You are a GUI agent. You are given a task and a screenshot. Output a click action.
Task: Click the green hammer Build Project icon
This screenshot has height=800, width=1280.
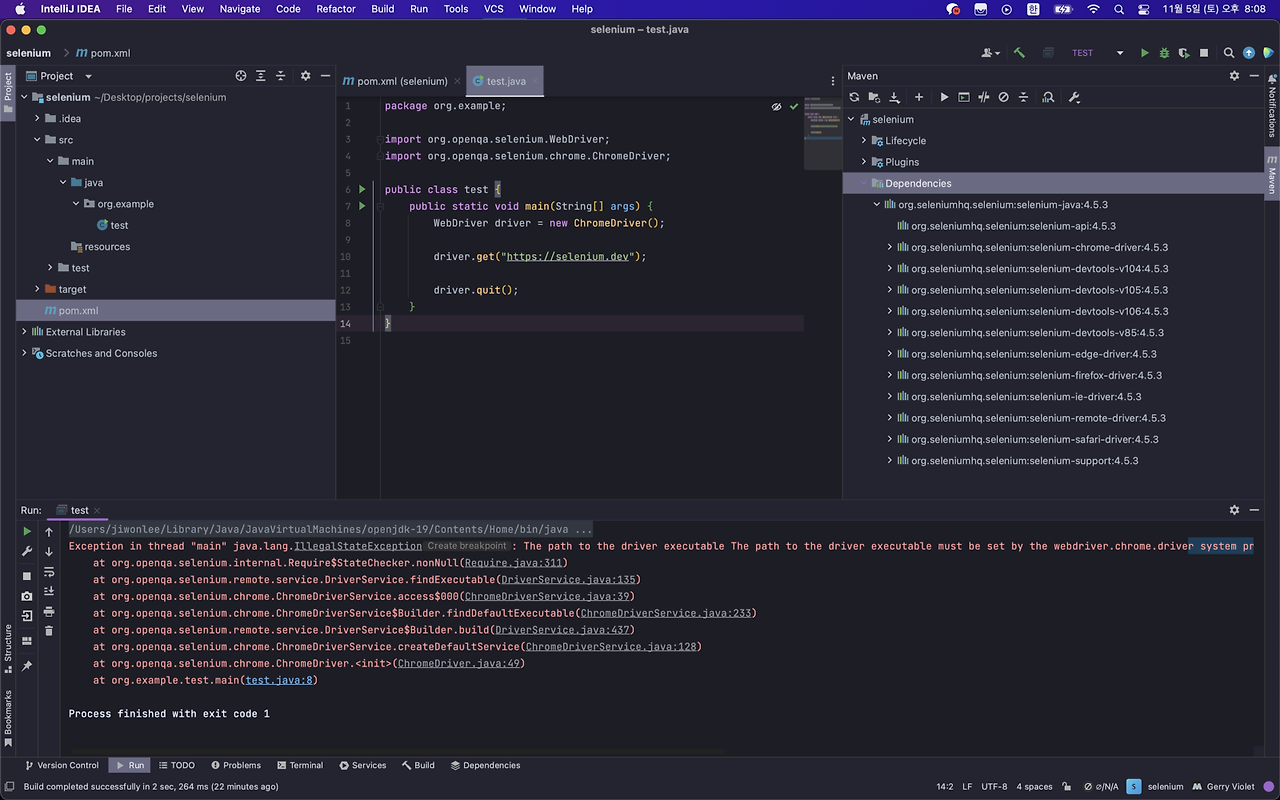click(1019, 53)
